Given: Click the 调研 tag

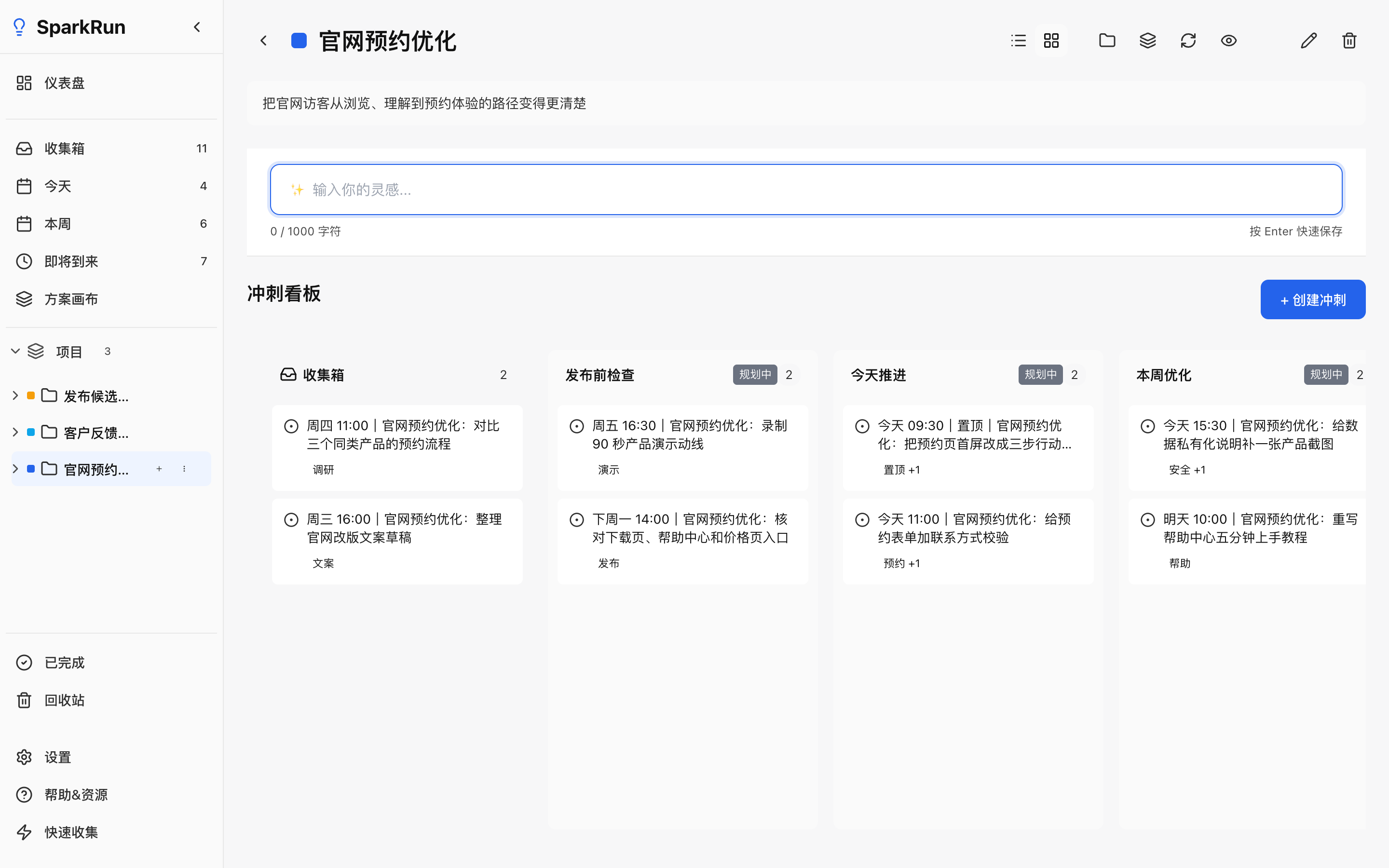Looking at the screenshot, I should coord(323,470).
